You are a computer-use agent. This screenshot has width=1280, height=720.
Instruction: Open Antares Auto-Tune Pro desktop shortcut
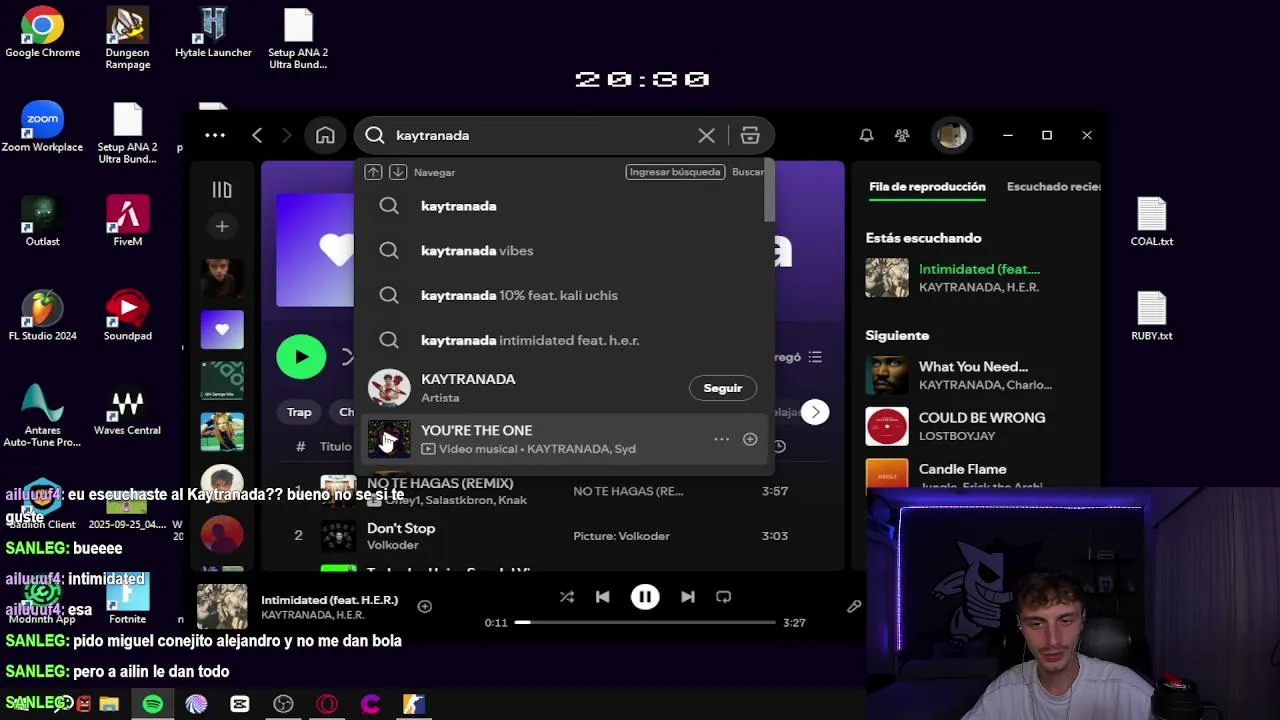(x=42, y=416)
